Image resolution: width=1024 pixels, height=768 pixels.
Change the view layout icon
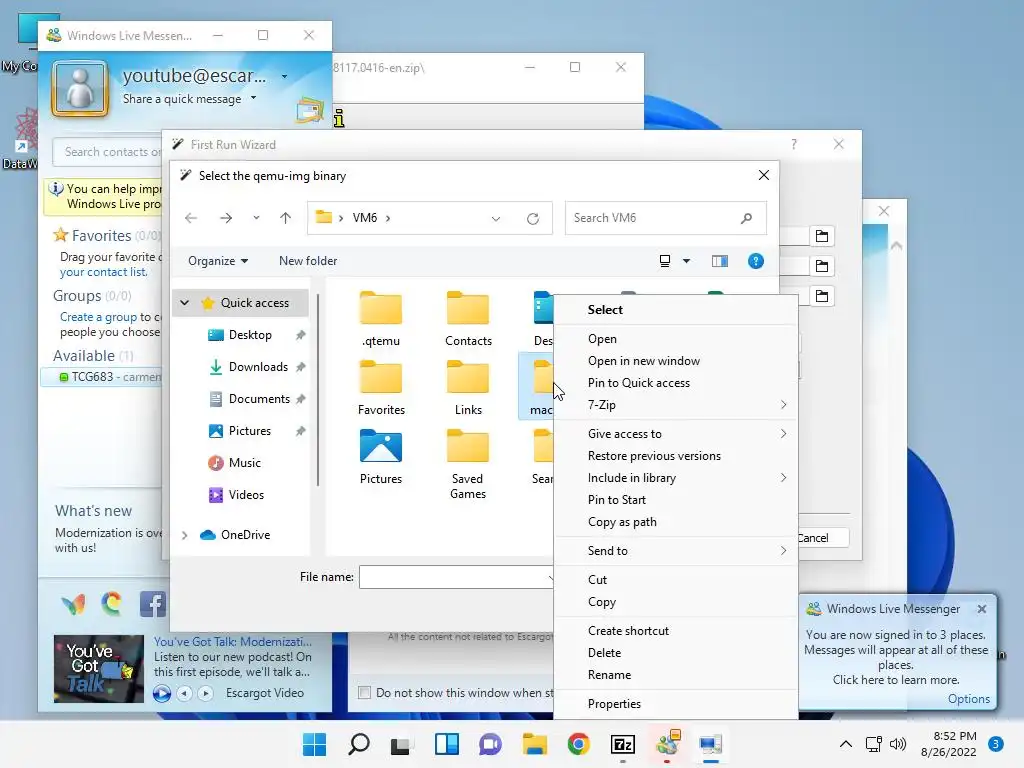pos(665,261)
